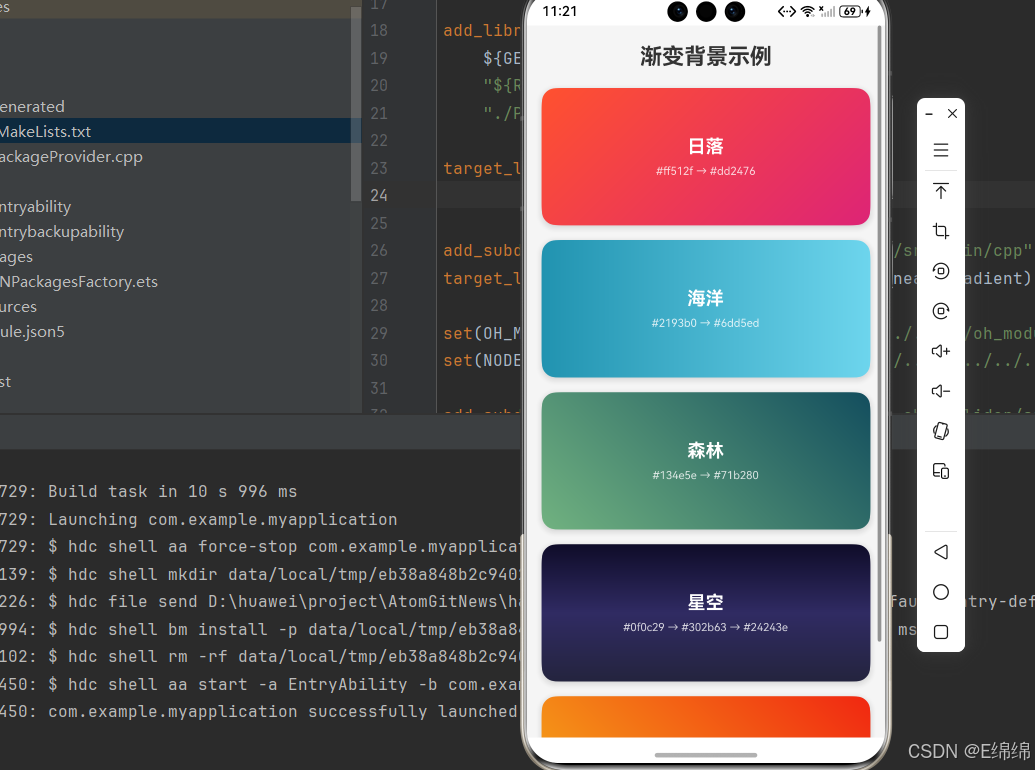Viewport: 1035px width, 770px height.
Task: Click the target_l code on line 23
Action: (x=482, y=168)
